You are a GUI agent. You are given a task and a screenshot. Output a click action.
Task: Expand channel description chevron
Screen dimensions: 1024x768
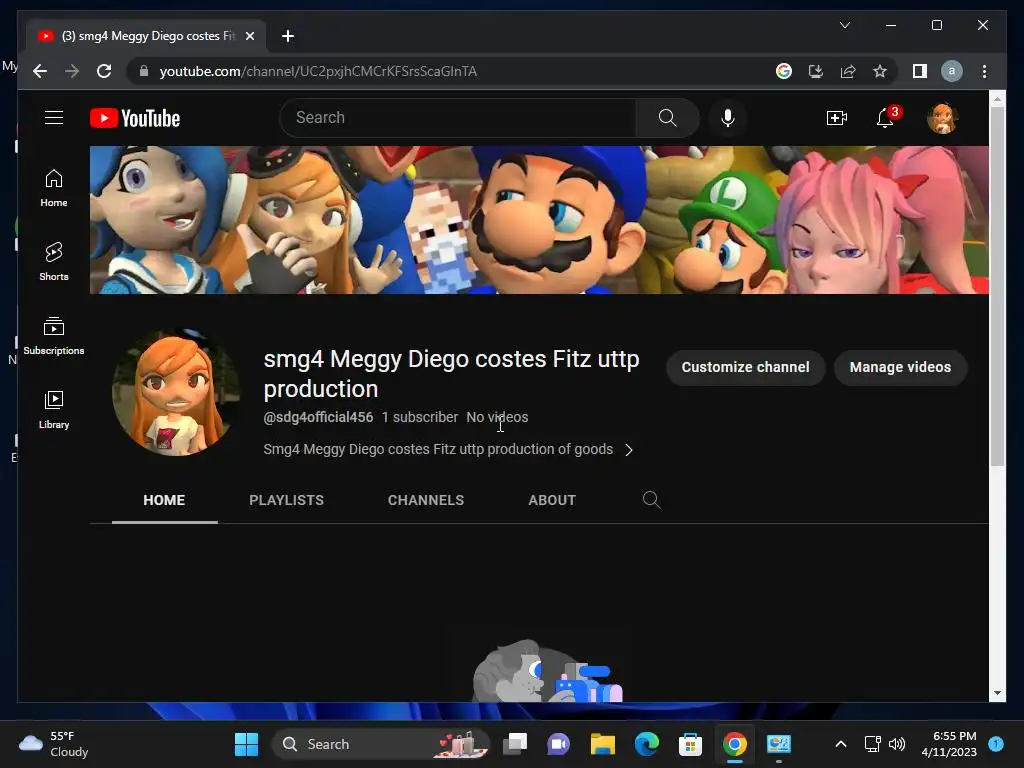coord(628,450)
